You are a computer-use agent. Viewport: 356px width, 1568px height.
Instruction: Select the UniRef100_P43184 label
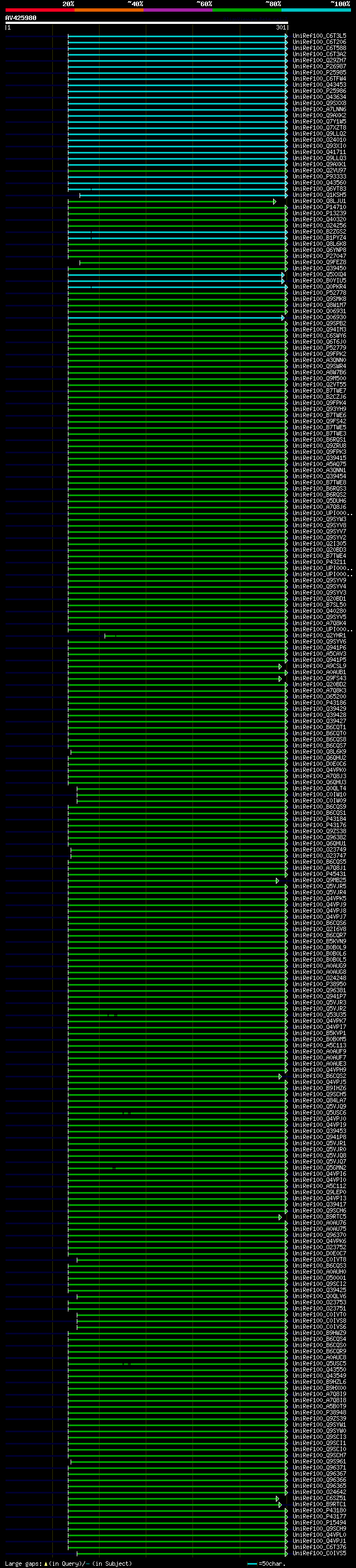point(319,819)
